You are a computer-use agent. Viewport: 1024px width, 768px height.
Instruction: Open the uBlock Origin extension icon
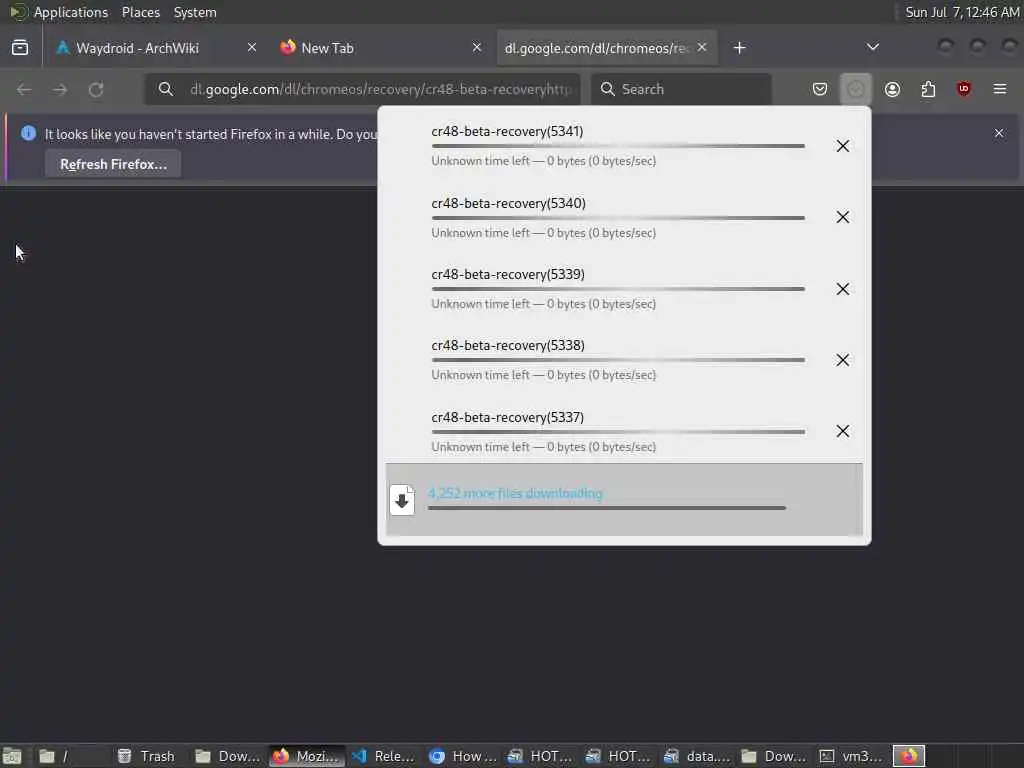(x=964, y=89)
